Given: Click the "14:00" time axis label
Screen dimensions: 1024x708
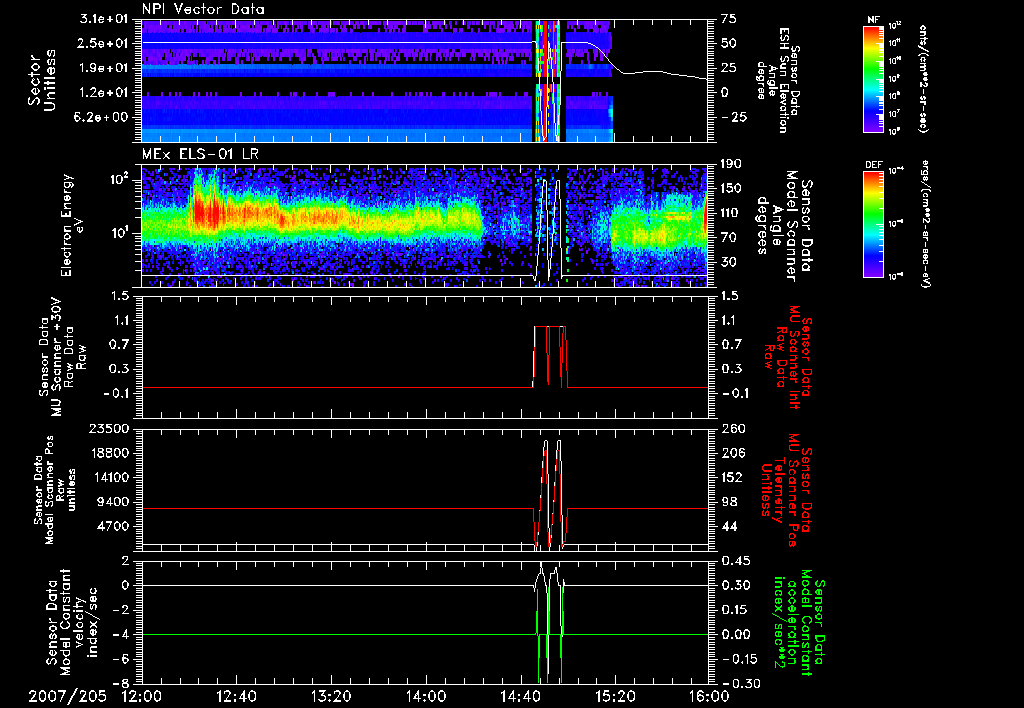Looking at the screenshot, I should click(x=426, y=696).
